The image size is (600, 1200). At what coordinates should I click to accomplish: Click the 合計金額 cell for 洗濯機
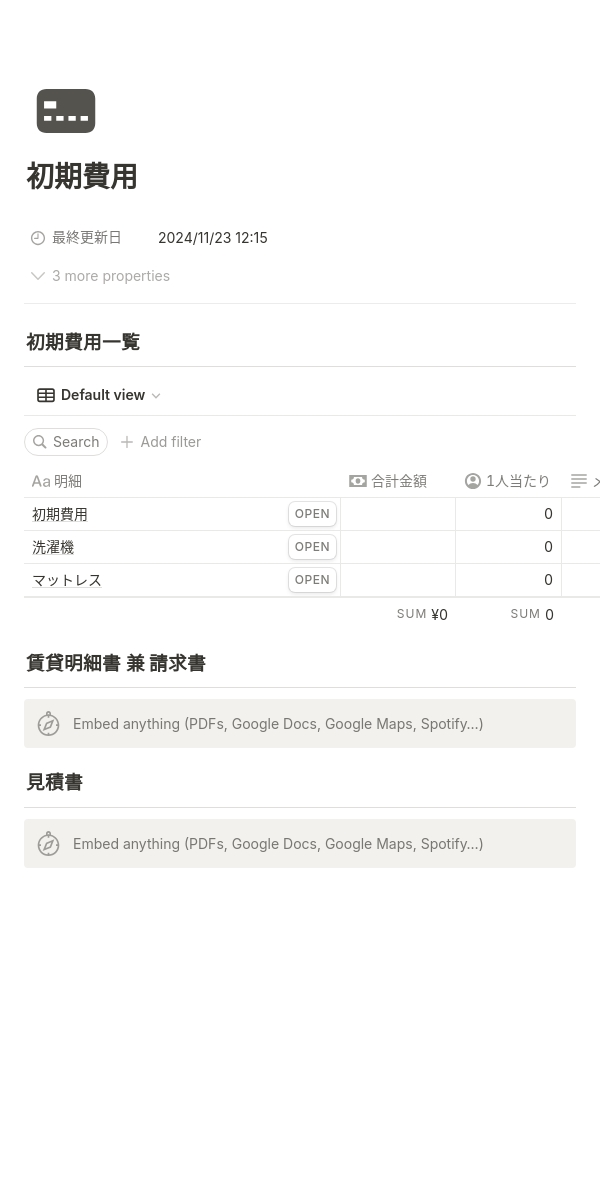point(398,547)
